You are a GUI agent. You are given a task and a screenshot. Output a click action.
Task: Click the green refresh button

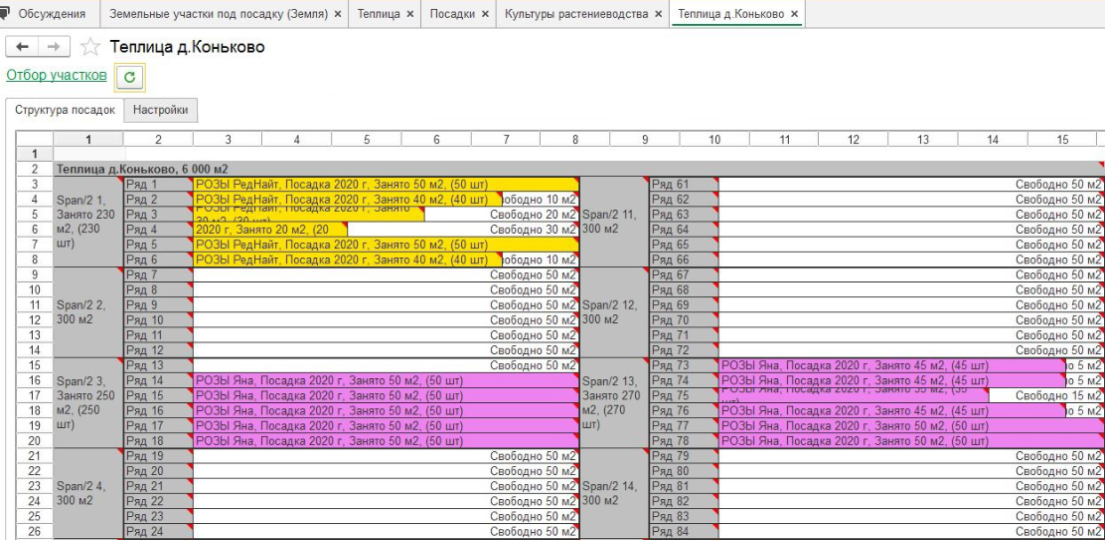[130, 78]
